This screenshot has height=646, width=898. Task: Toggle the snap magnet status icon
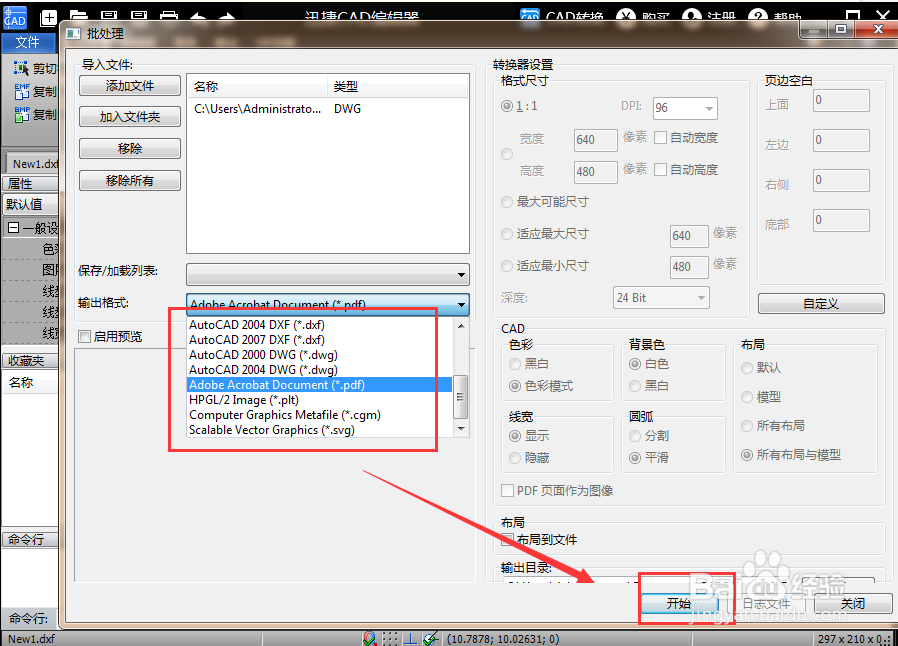point(369,638)
